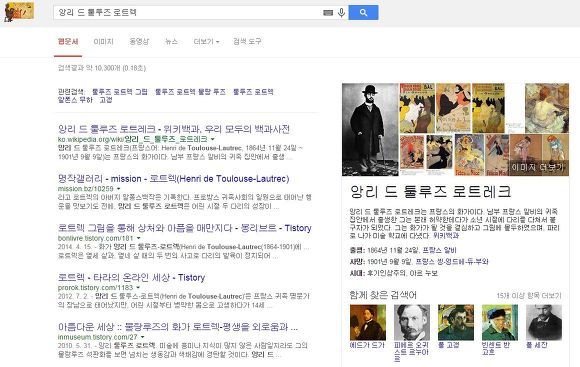Click the panel heading 앙리 드 툴루즈 로트레크
Viewport: 580px width, 367px height.
click(430, 192)
